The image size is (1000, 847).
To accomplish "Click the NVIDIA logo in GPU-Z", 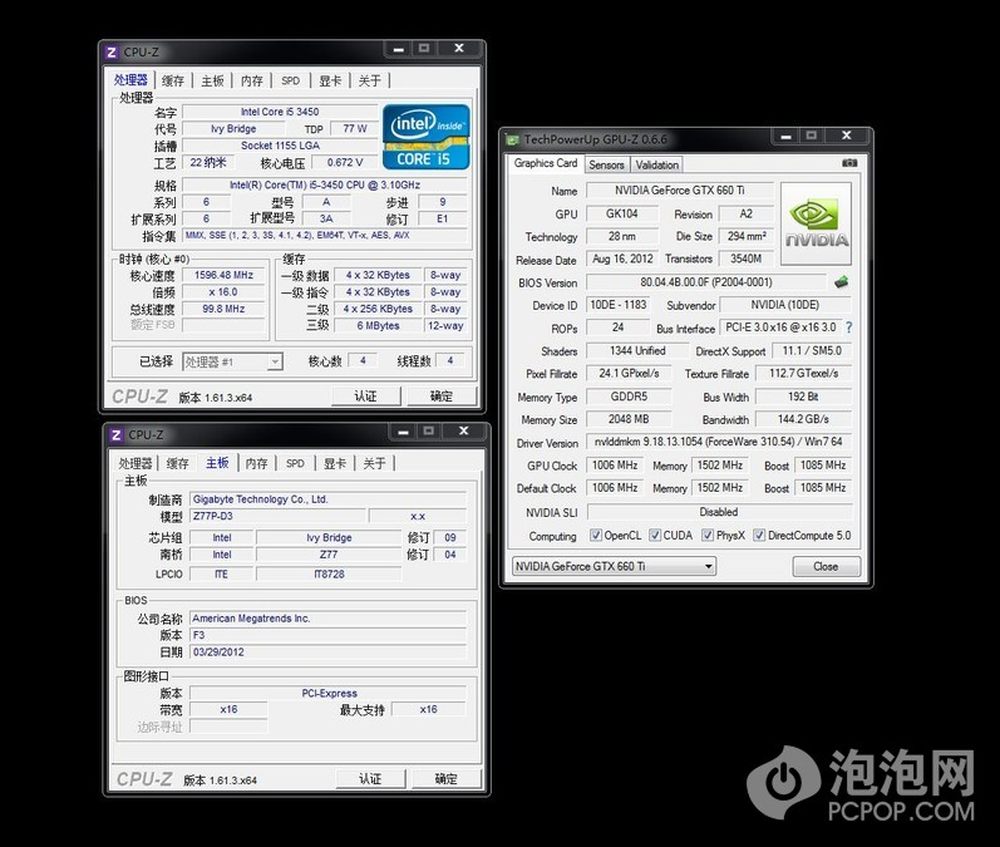I will 816,223.
